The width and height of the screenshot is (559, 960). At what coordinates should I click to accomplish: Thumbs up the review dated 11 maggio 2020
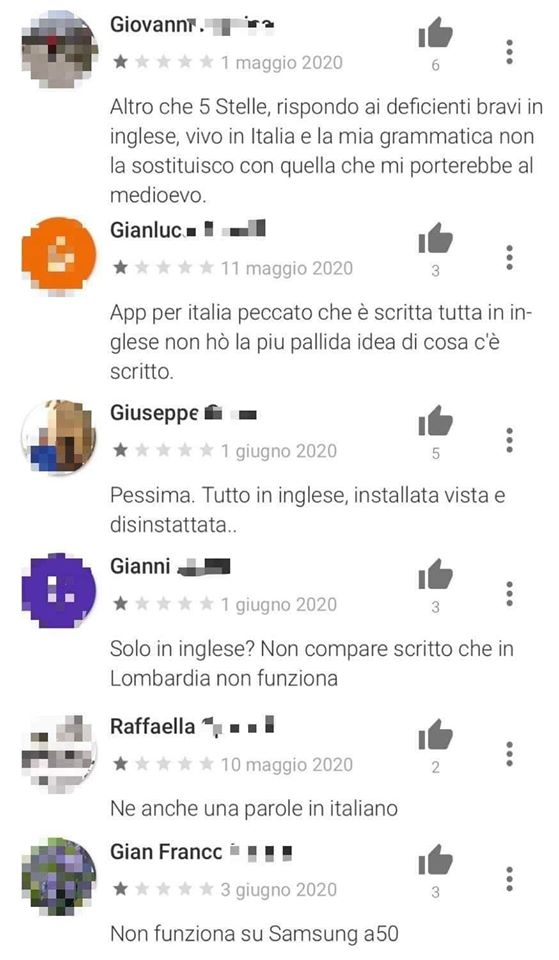click(x=435, y=238)
